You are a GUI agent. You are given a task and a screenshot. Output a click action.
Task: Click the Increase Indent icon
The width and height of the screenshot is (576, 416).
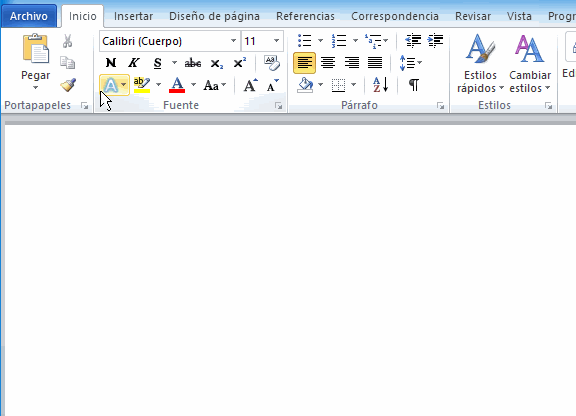(436, 41)
